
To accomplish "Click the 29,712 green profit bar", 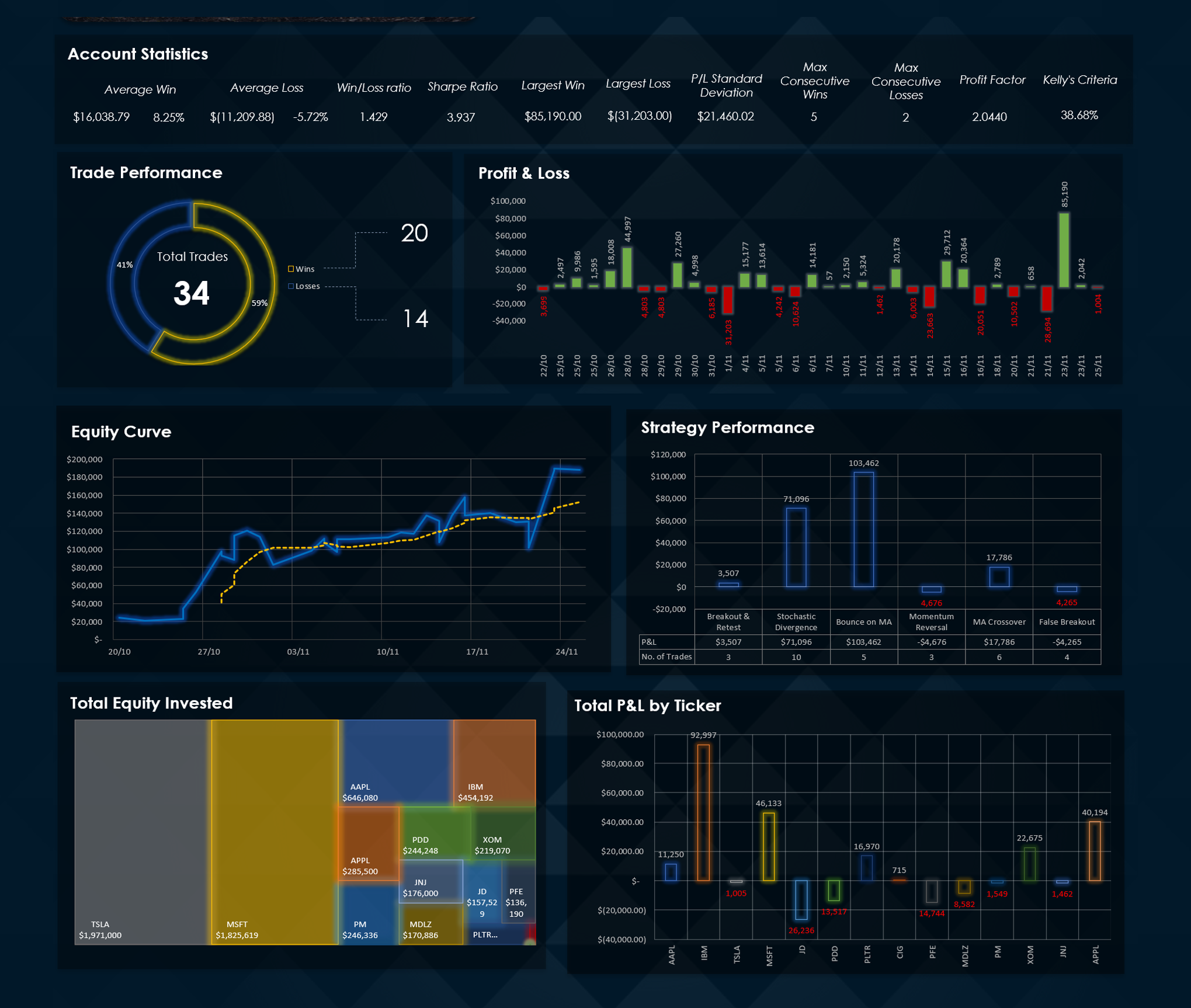I will pyautogui.click(x=946, y=274).
